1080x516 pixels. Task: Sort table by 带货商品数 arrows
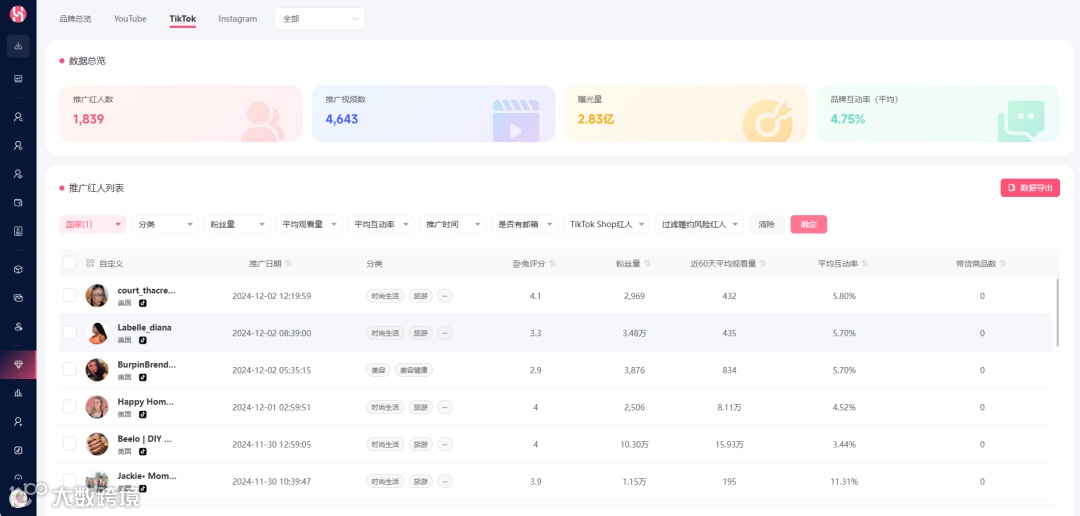click(1004, 263)
